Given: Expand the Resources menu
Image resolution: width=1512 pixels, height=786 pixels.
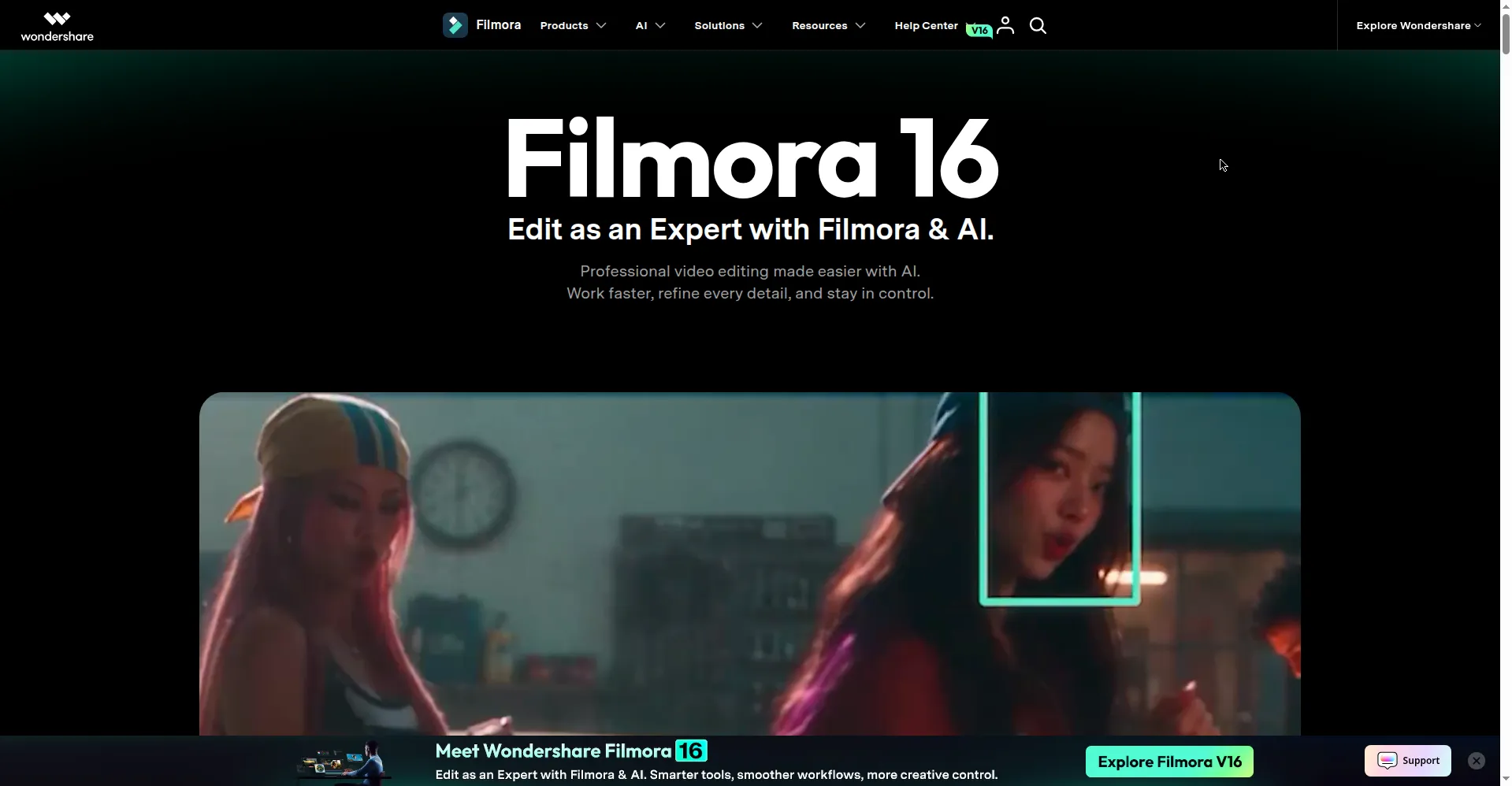Looking at the screenshot, I should [x=828, y=26].
